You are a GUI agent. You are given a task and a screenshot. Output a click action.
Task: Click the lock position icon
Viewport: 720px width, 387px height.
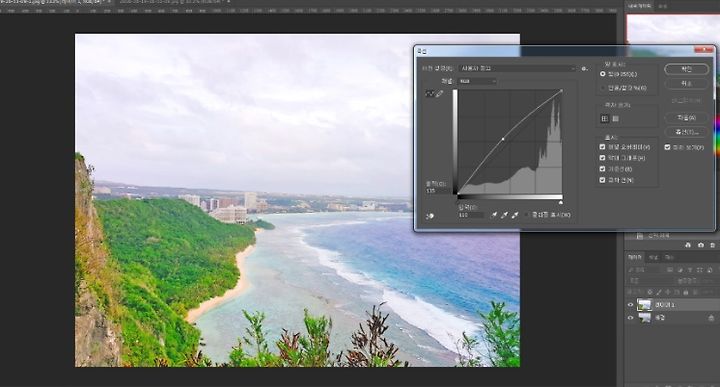[x=668, y=292]
